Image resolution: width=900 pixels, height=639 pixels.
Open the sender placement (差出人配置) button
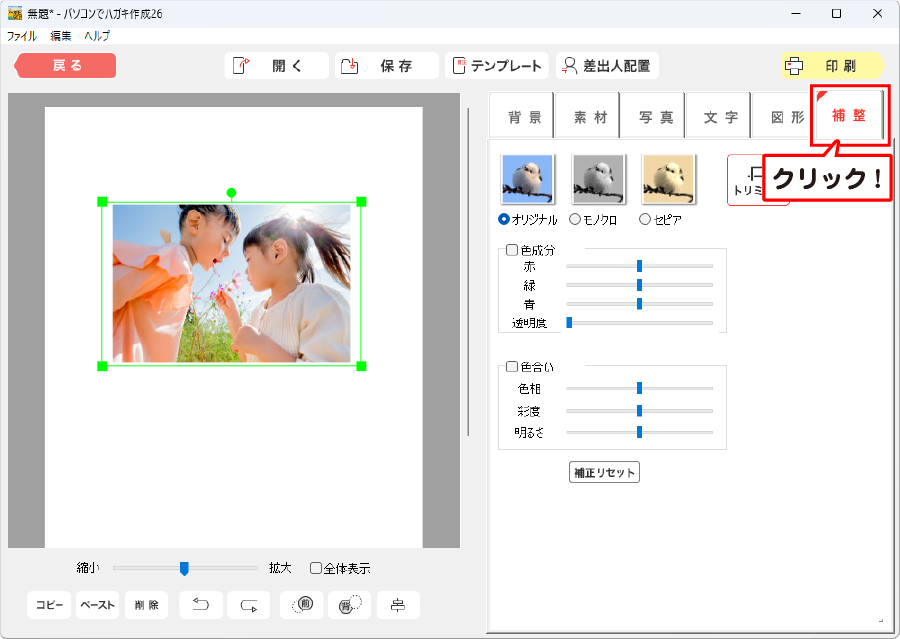point(607,66)
